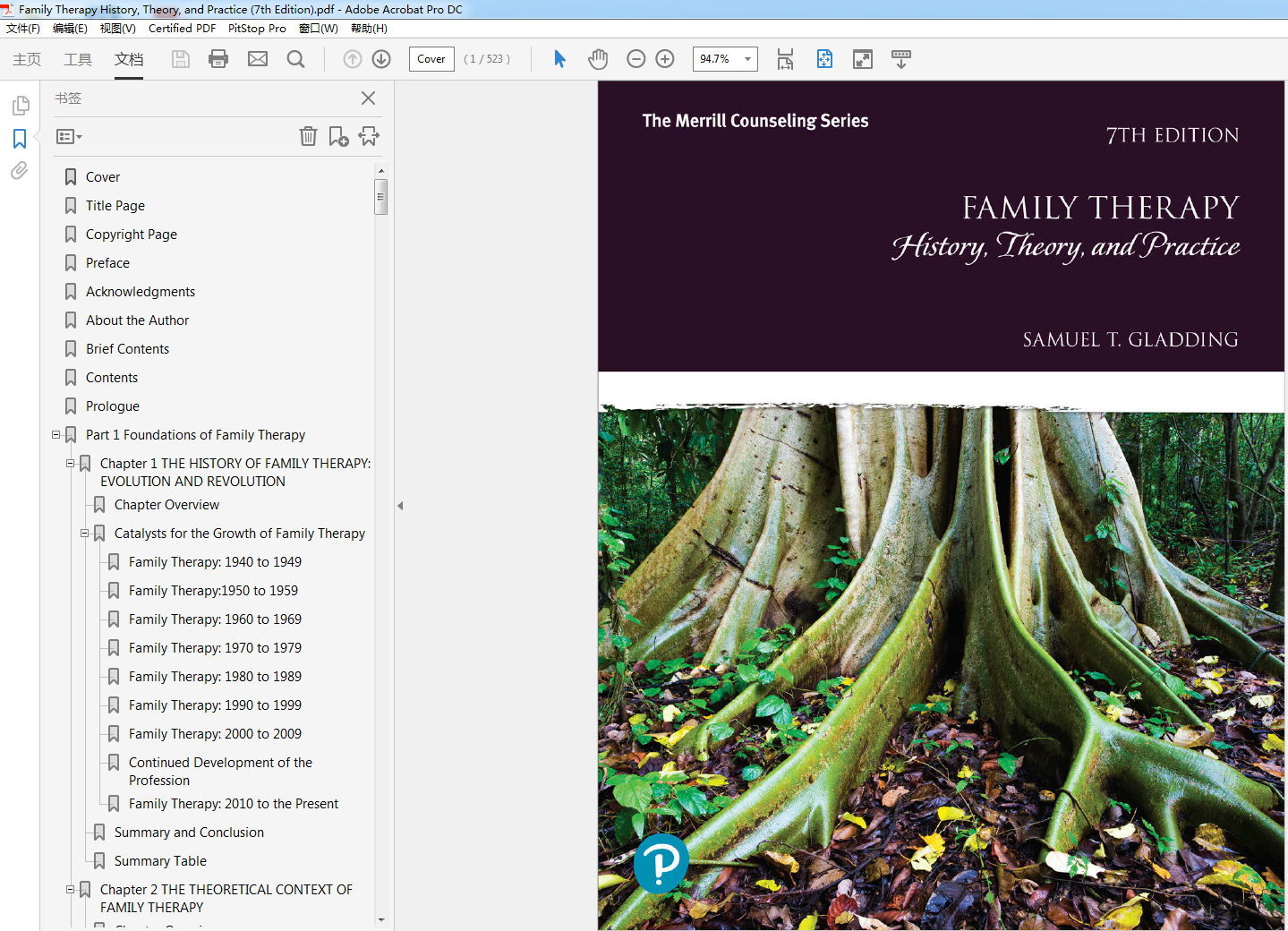
Task: Select the Hand pan tool
Action: click(x=598, y=59)
